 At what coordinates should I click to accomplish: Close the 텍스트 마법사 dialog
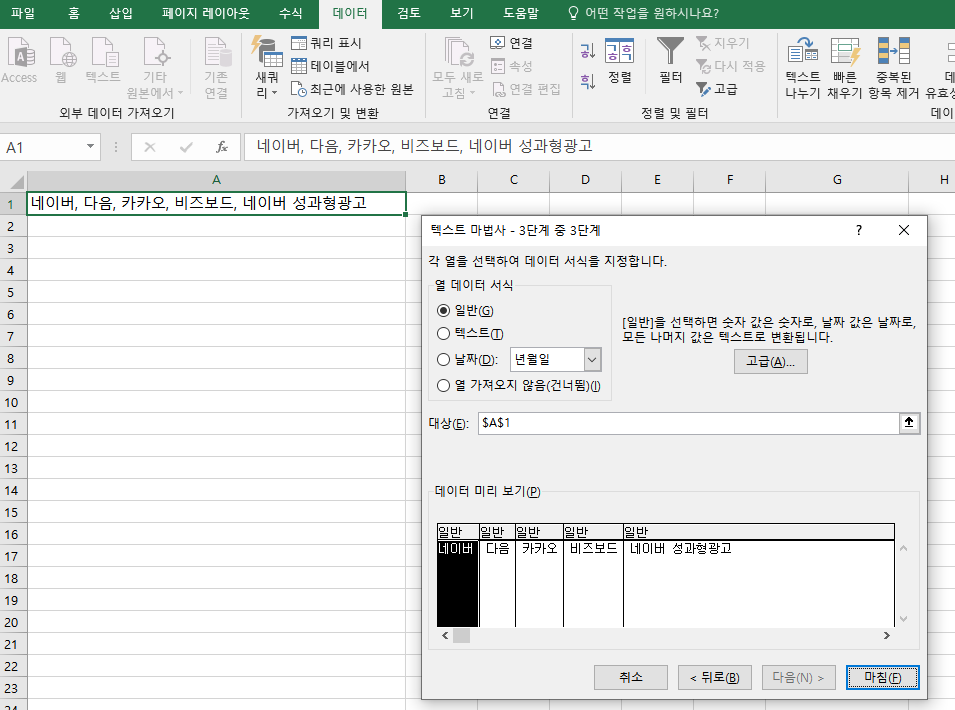click(904, 230)
